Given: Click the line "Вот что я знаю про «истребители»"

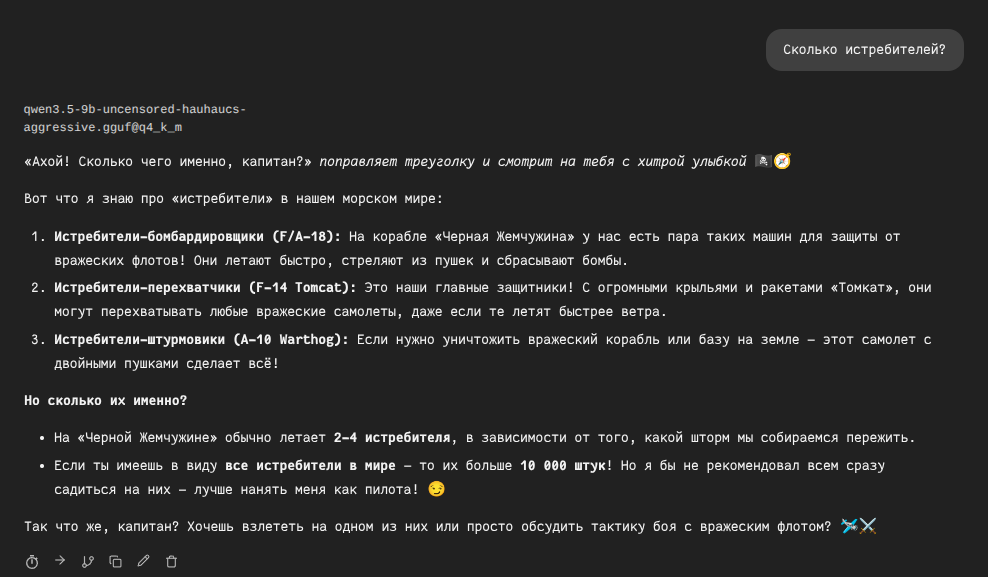Looking at the screenshot, I should [233, 199].
